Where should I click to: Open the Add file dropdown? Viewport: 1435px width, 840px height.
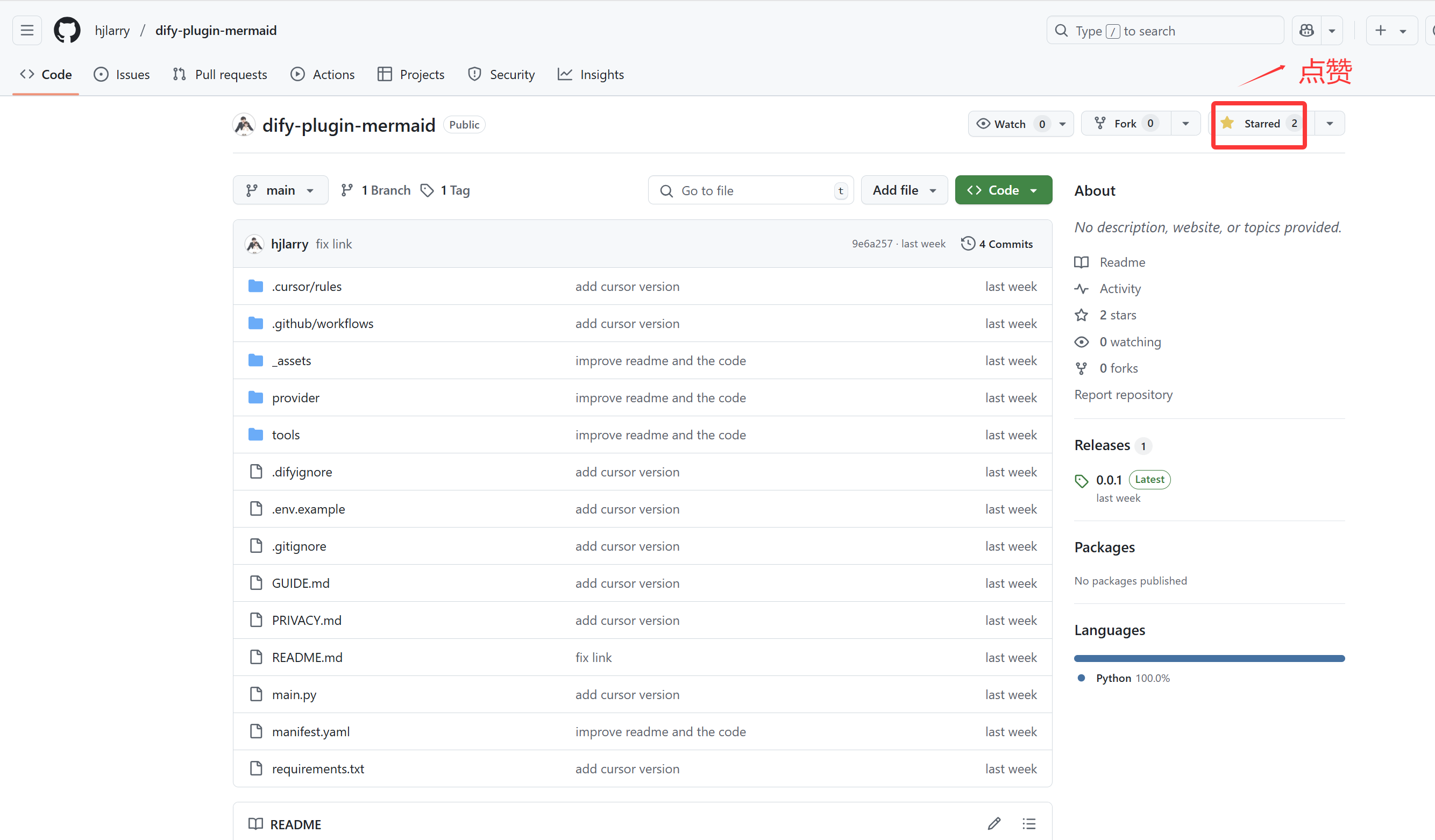tap(904, 190)
